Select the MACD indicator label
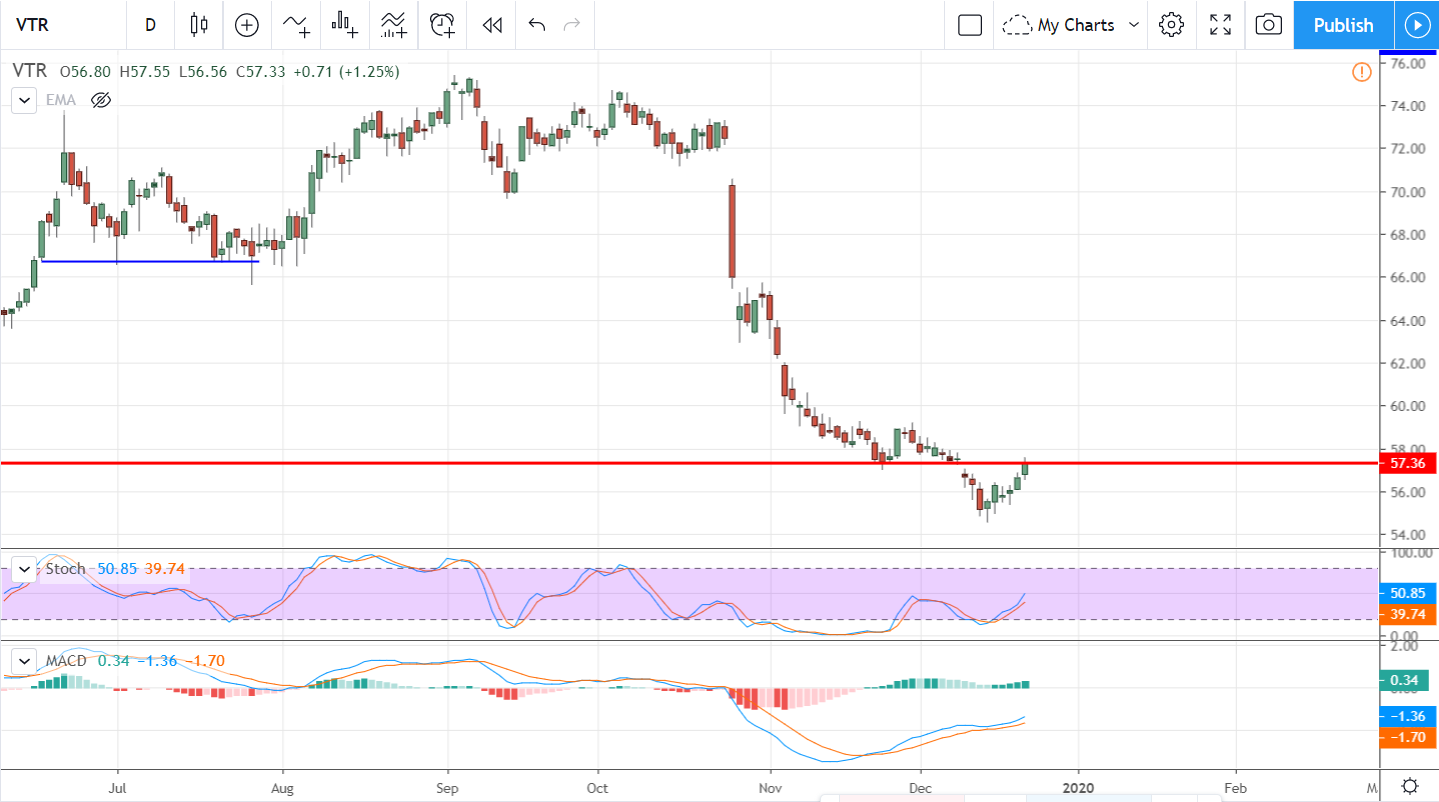Viewport: 1439px width, 802px height. coord(67,661)
